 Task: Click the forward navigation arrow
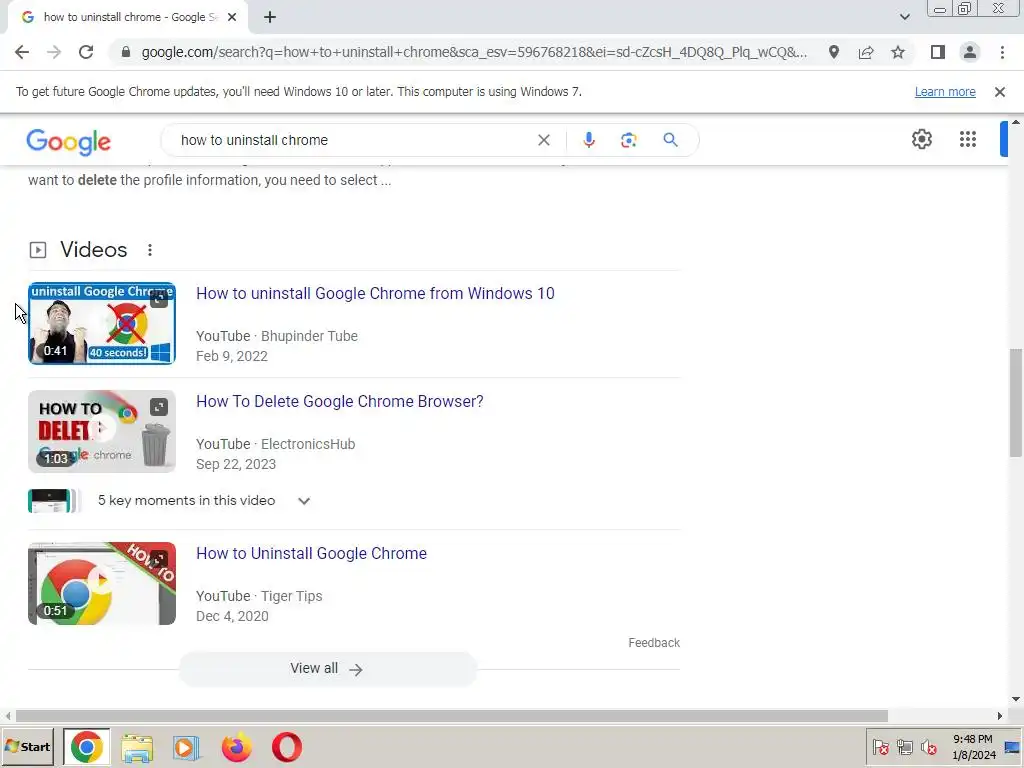click(54, 52)
